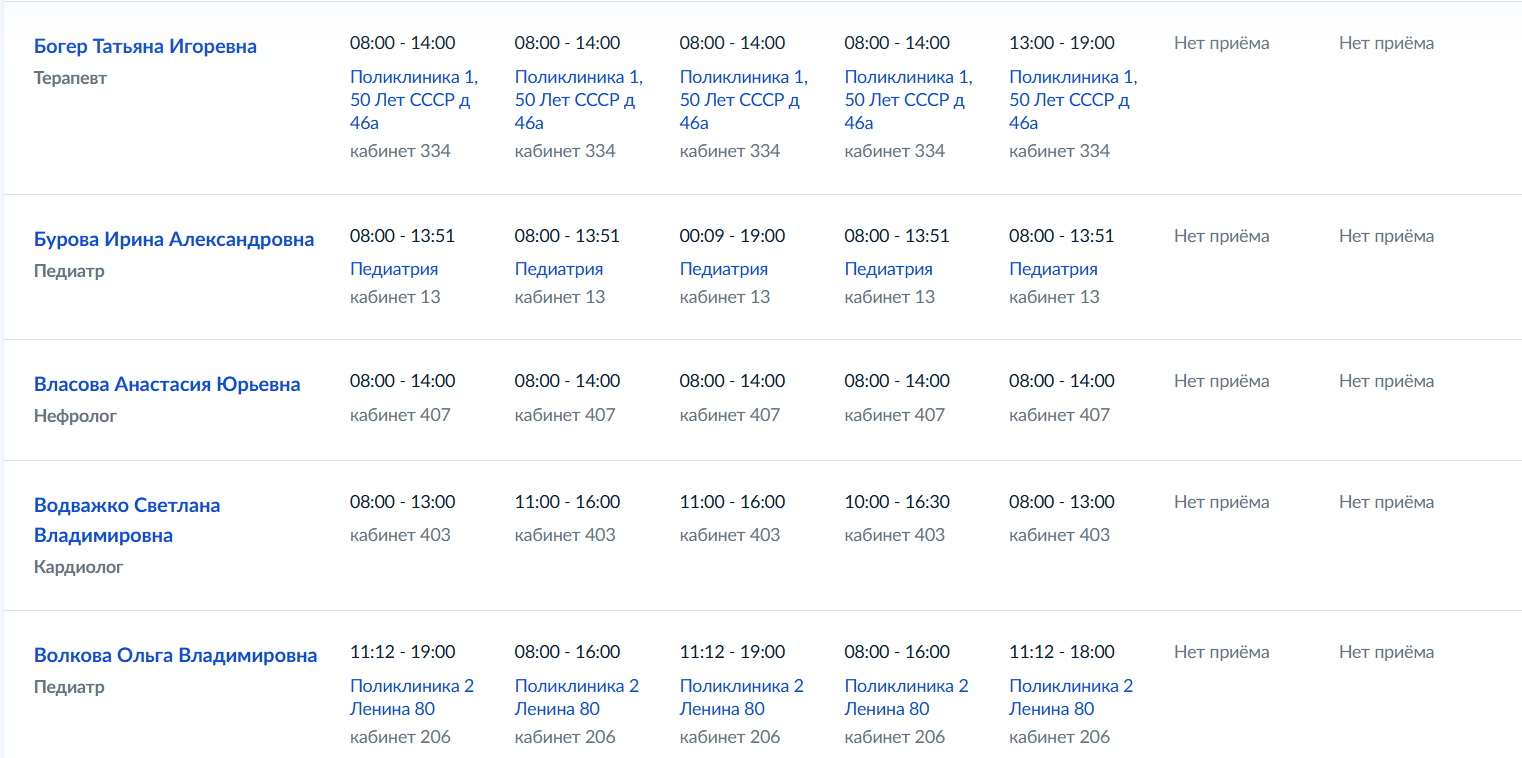
Task: Click Богер's 13:00 - 19:00 time slot
Action: [x=1062, y=42]
